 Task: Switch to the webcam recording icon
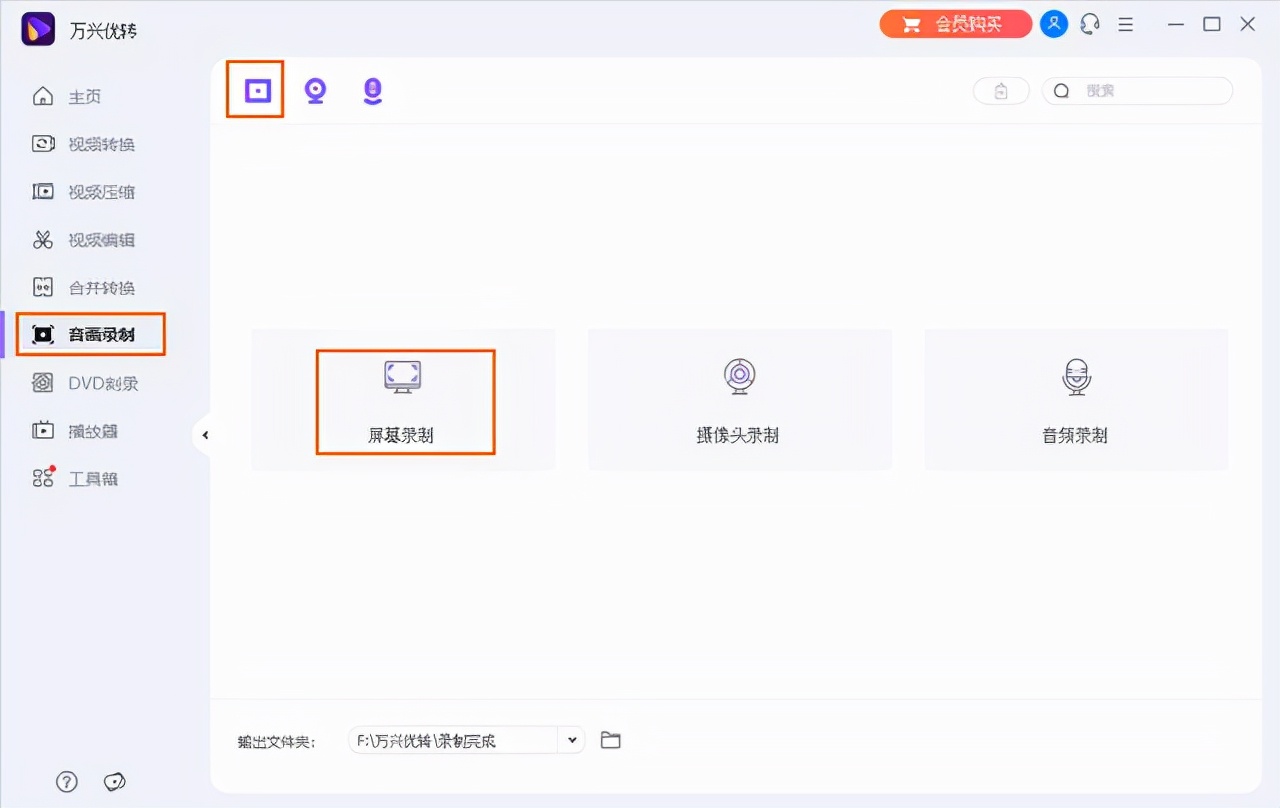point(315,90)
